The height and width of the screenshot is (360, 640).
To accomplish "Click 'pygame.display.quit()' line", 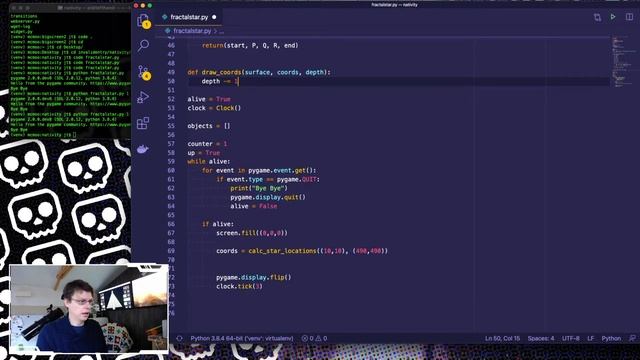I will coord(268,198).
